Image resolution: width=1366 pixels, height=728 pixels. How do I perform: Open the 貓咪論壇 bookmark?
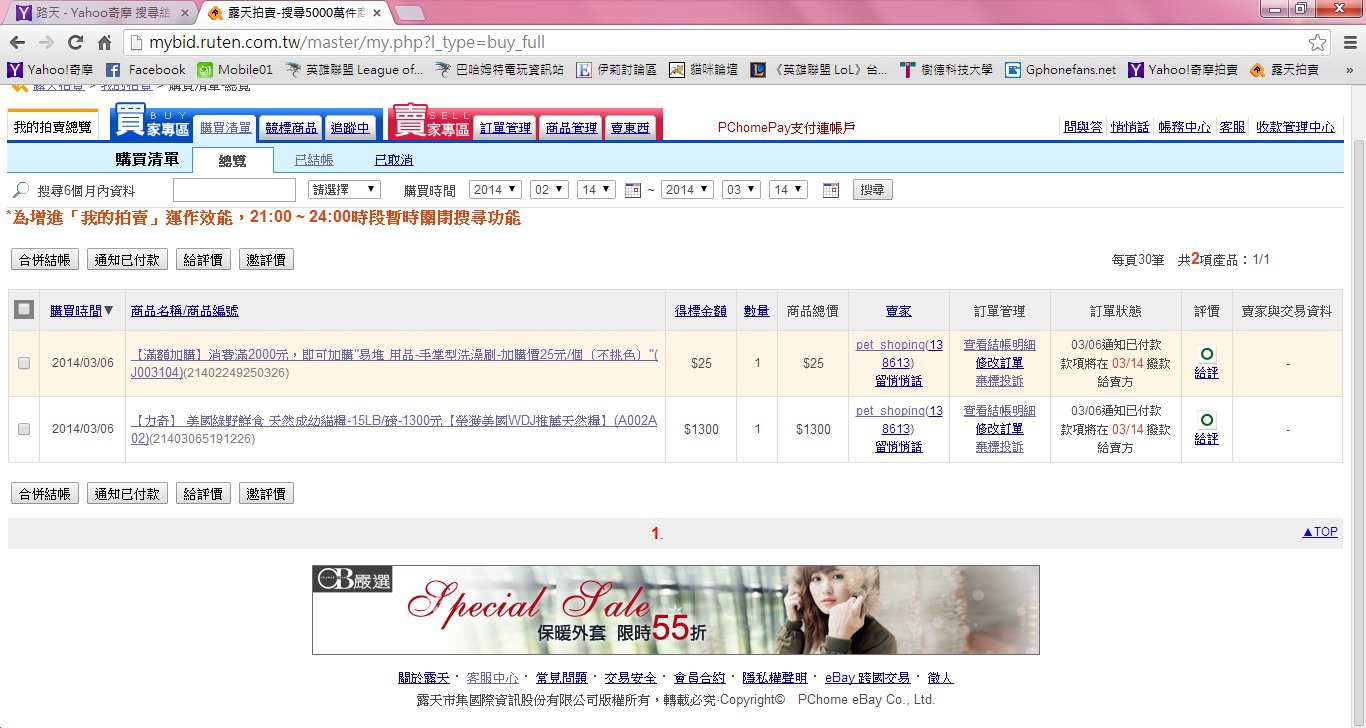704,70
